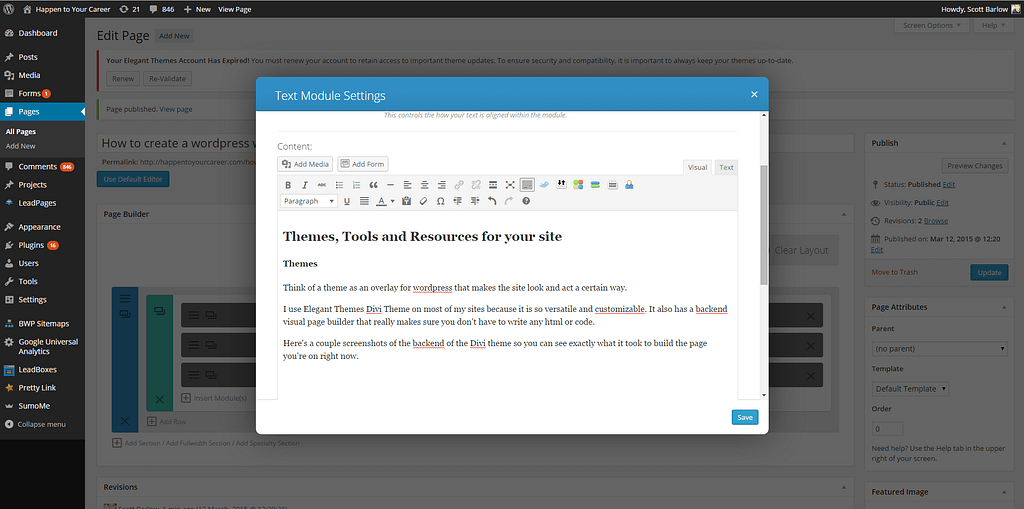Click Move to Trash link
Screen dimensions: 1024x509
[894, 272]
